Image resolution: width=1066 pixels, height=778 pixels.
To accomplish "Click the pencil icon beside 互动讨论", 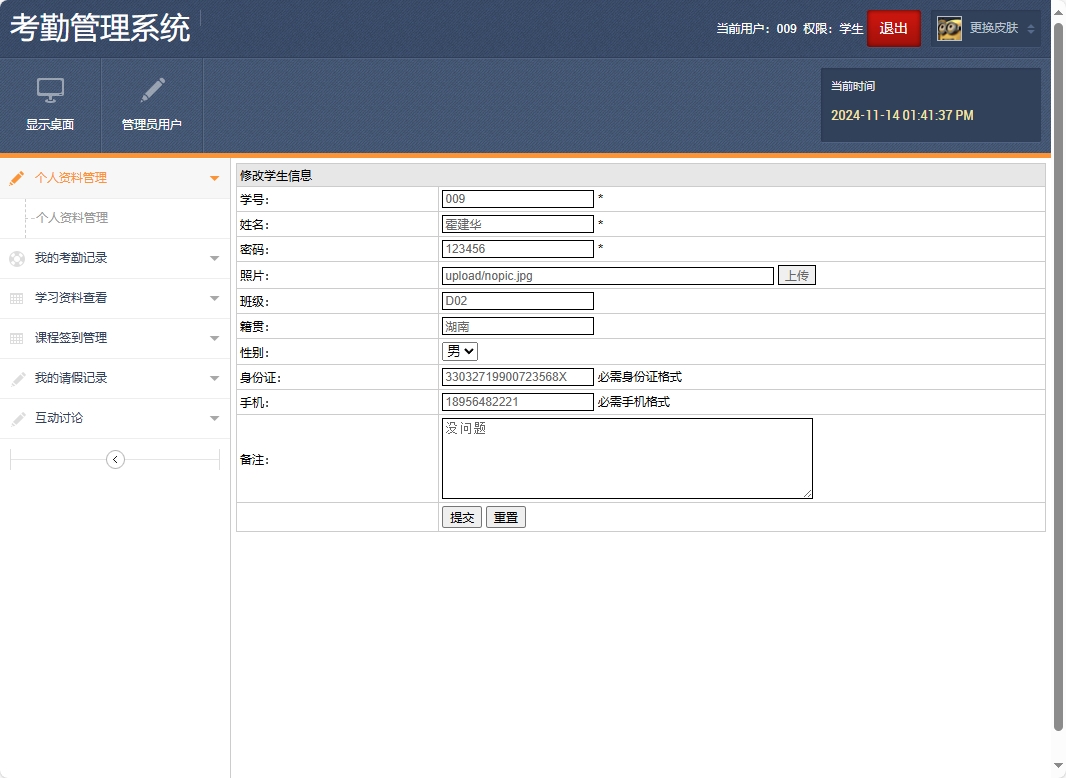I will click(17, 418).
